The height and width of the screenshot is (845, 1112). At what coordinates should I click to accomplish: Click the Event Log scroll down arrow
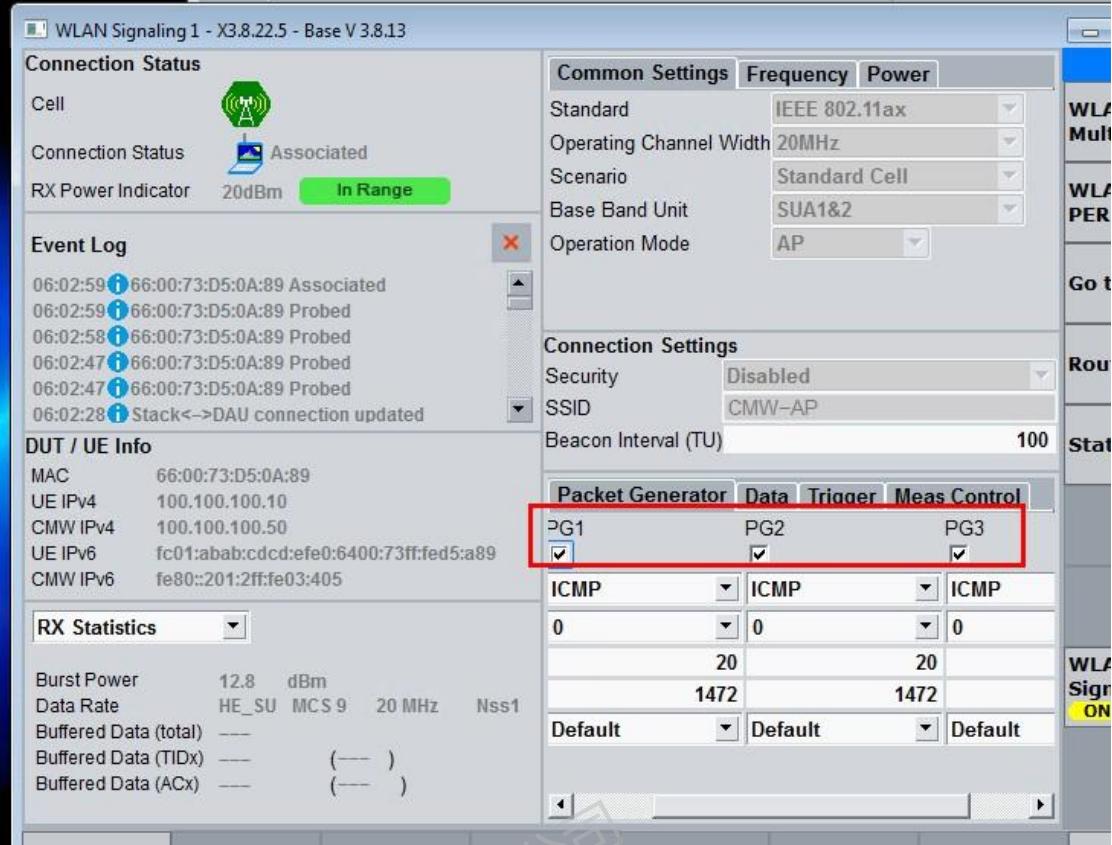519,409
